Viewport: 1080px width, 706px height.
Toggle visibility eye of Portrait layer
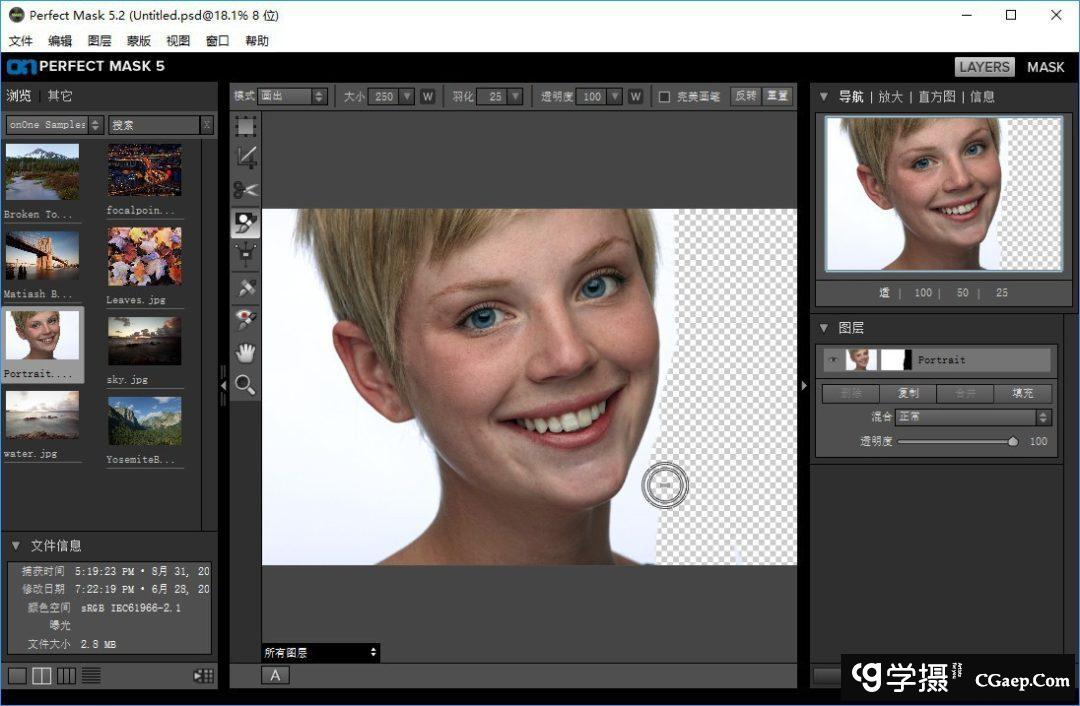(833, 360)
